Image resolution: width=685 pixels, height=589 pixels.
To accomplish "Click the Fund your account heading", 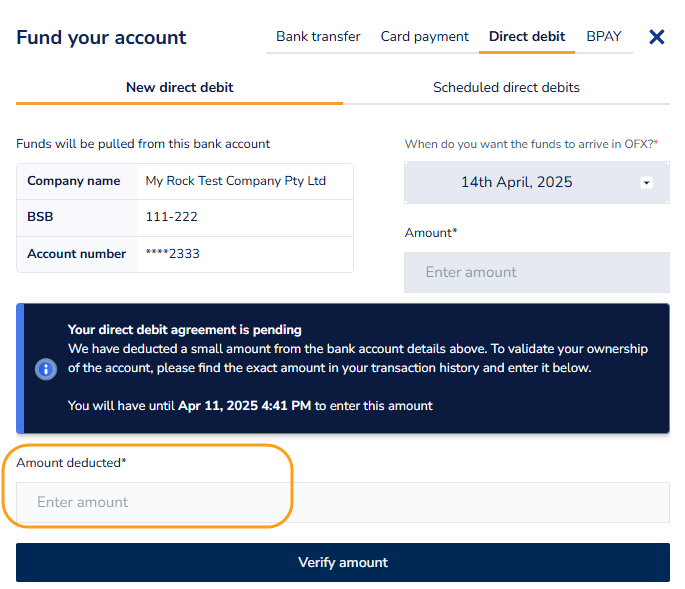I will coord(101,38).
